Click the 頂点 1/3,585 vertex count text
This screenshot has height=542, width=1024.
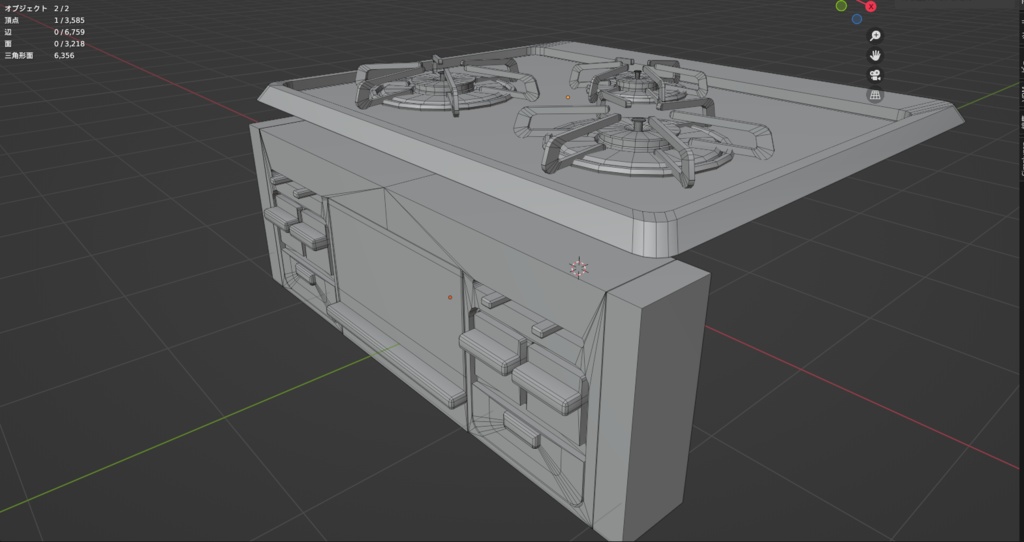click(x=44, y=20)
